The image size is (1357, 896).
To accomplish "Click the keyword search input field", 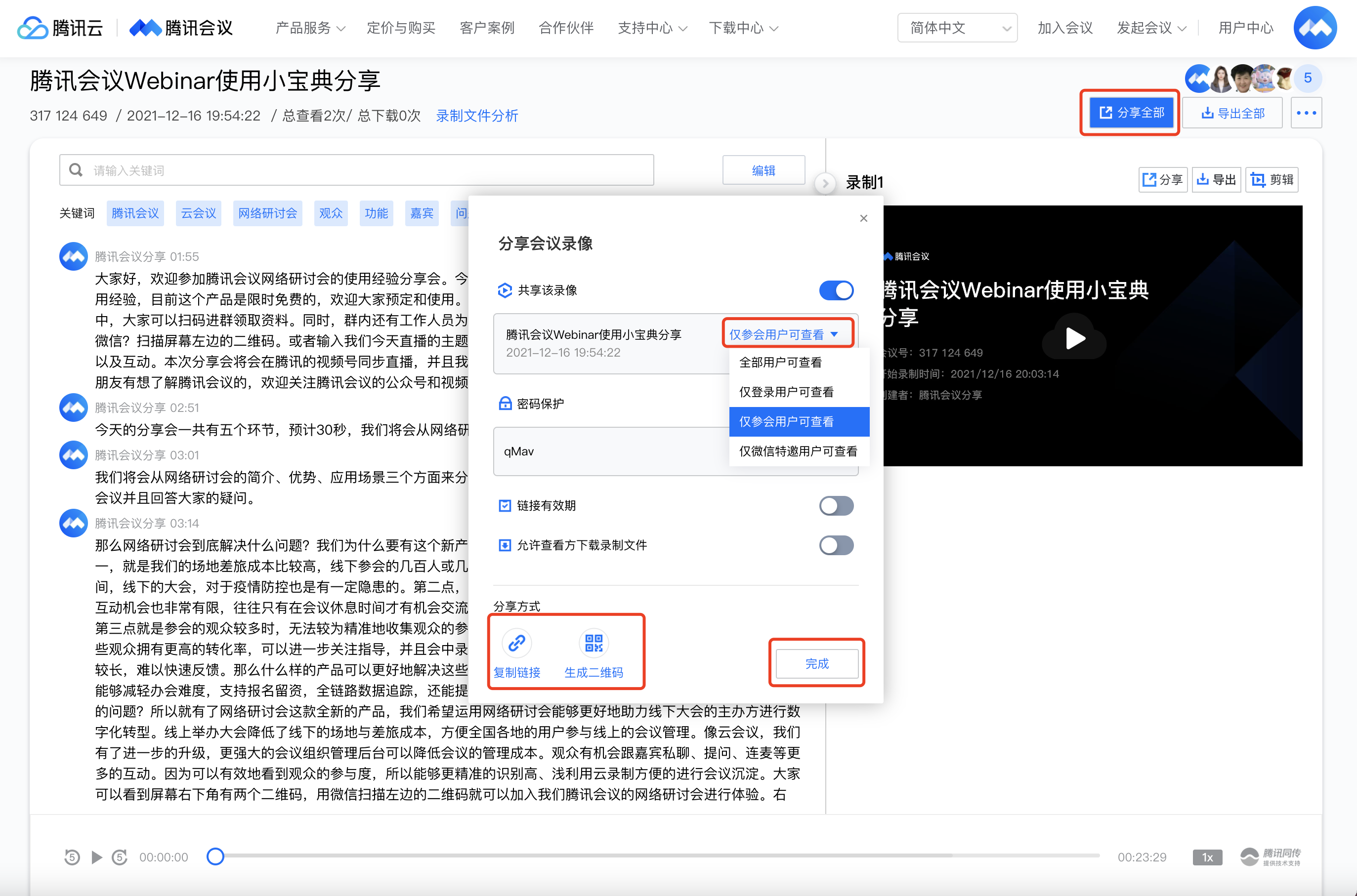I will 356,170.
